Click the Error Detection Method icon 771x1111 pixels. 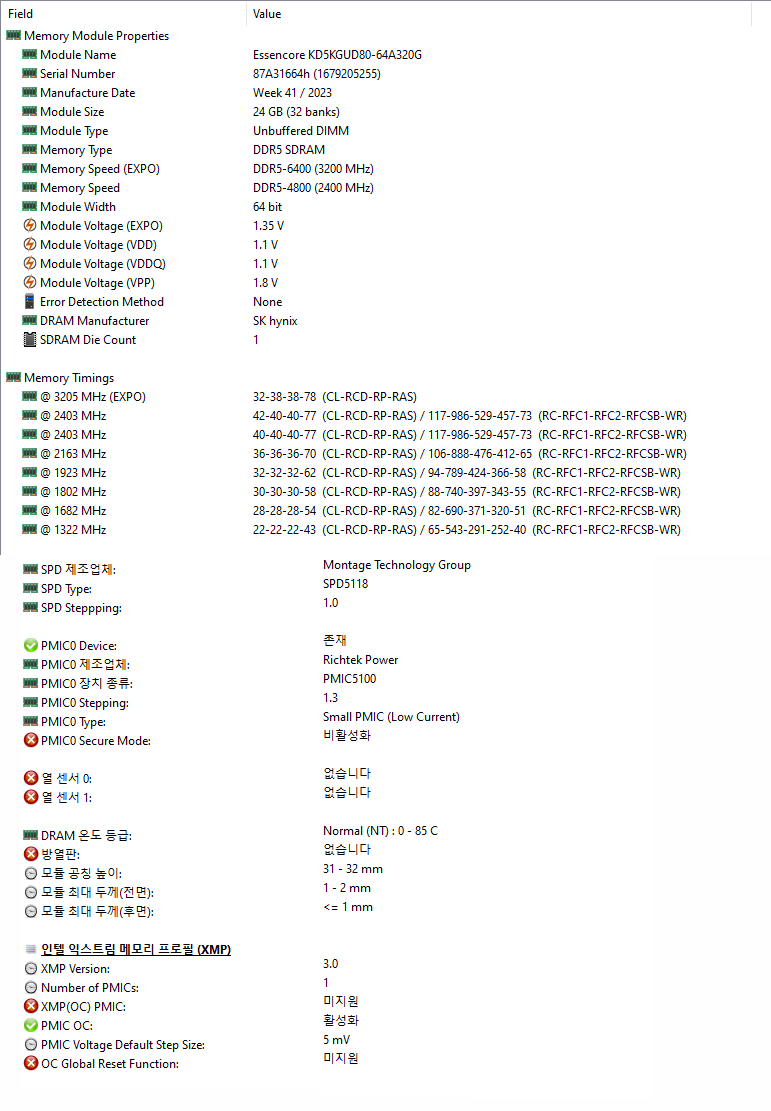(x=30, y=301)
